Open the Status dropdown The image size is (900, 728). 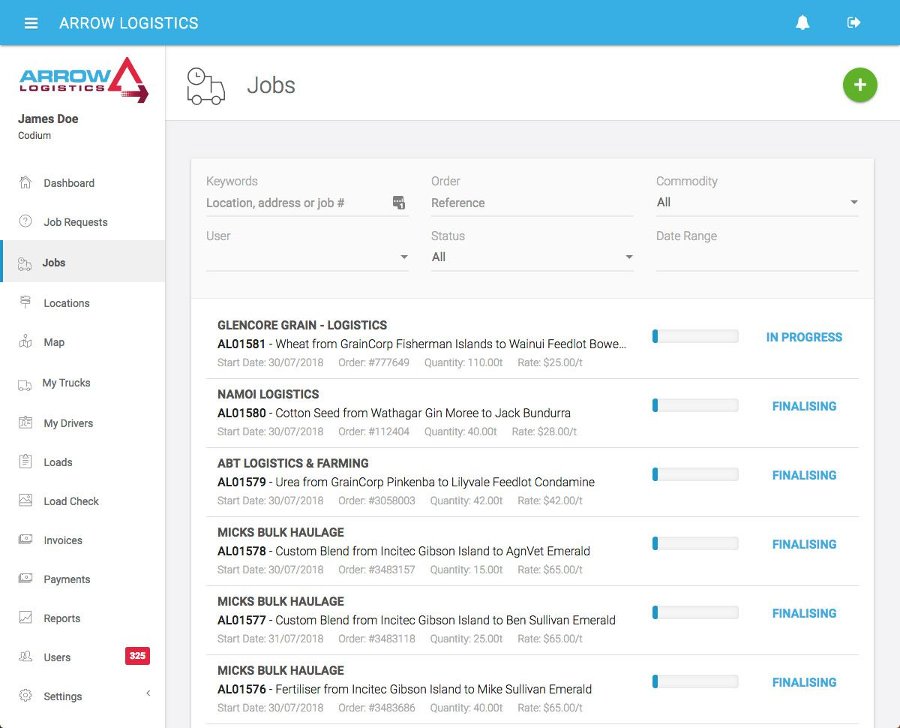(532, 257)
